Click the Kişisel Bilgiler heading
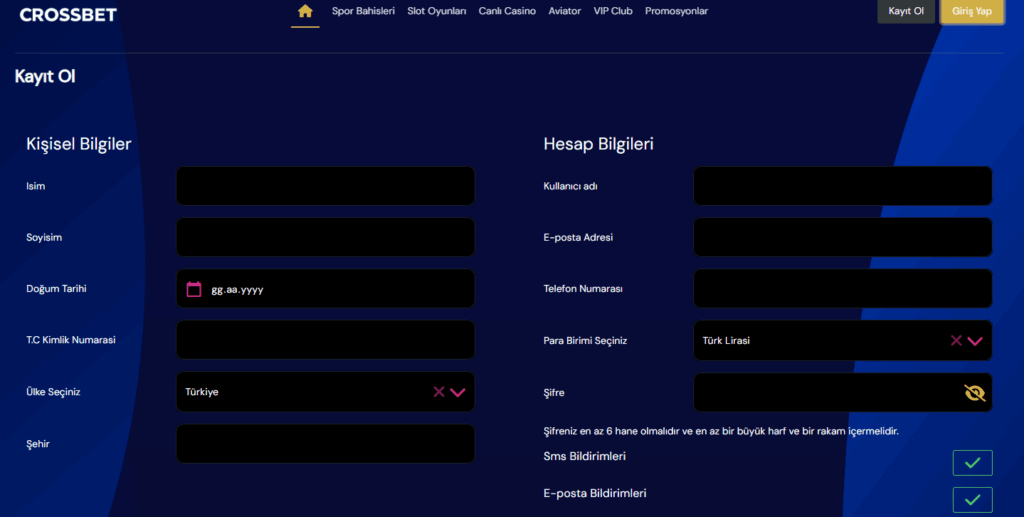Image resolution: width=1024 pixels, height=517 pixels. [x=78, y=144]
